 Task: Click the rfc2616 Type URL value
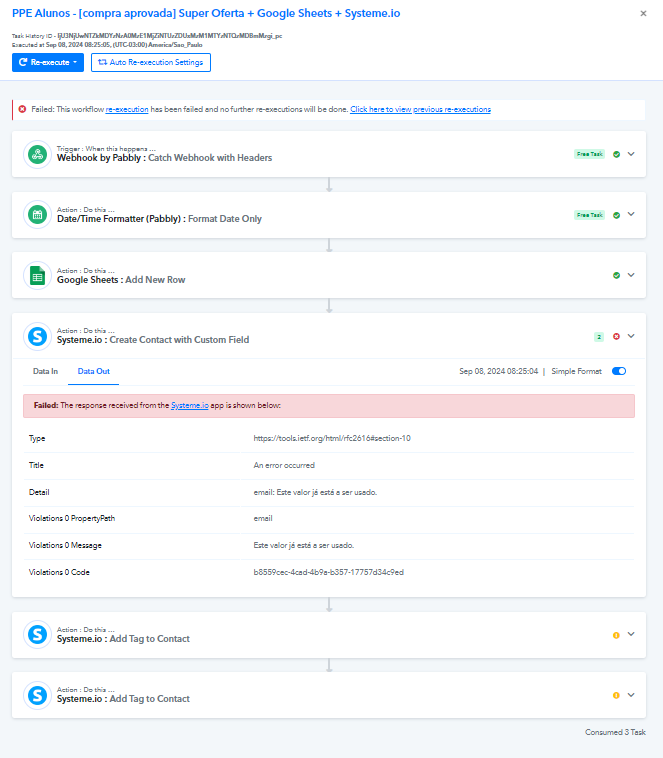[x=332, y=438]
